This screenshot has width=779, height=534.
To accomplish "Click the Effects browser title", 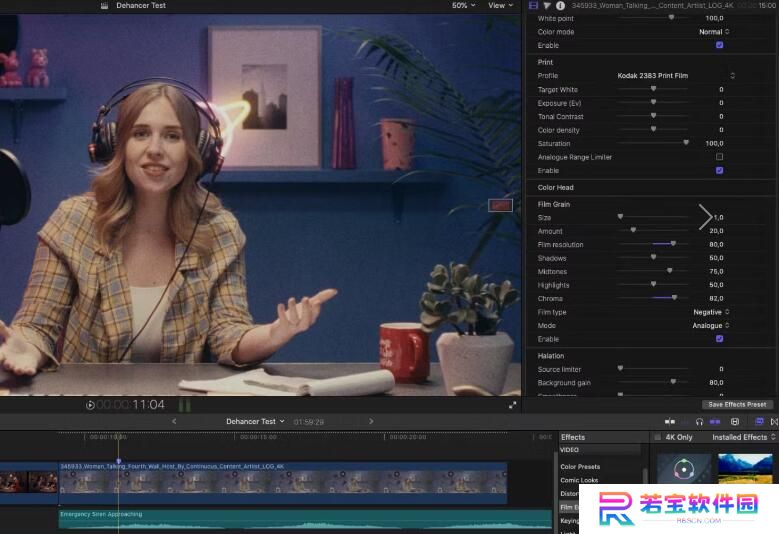I will tap(573, 437).
